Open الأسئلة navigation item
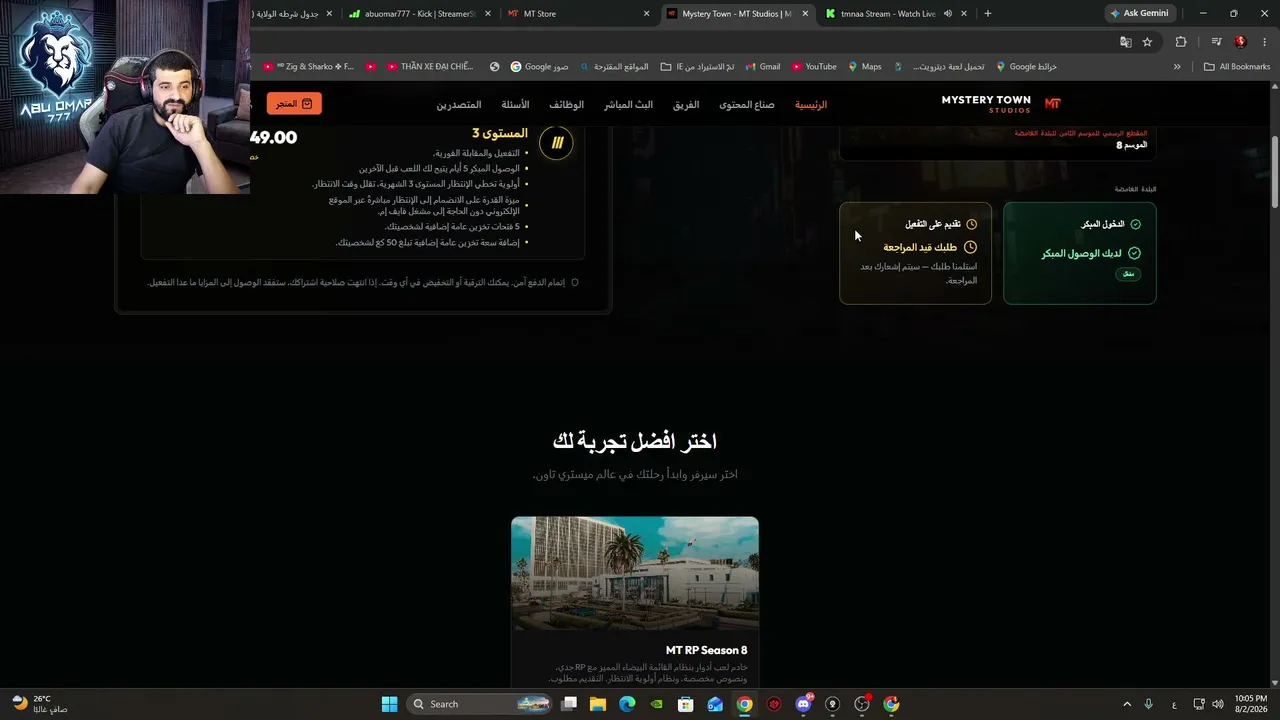 click(515, 105)
